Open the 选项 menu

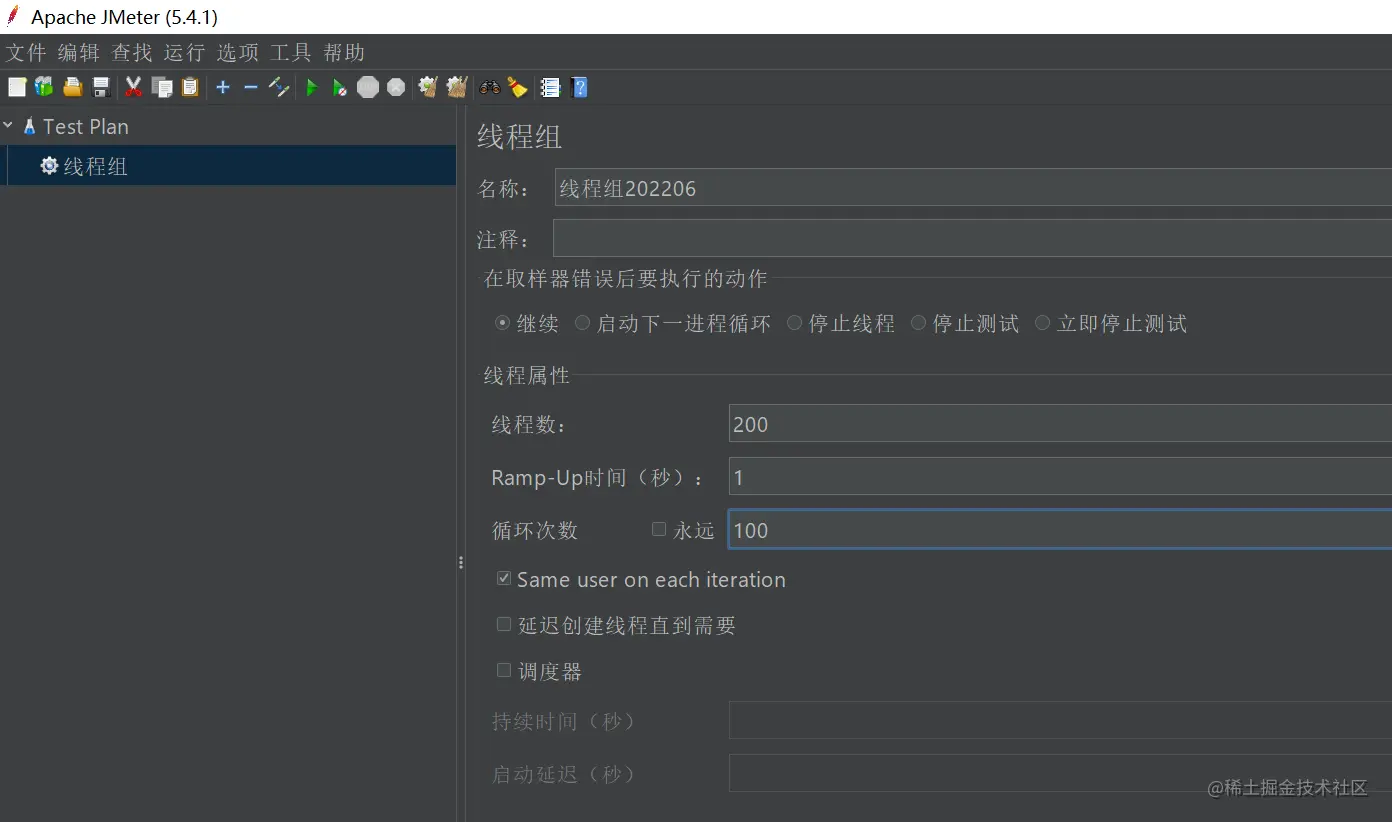(x=238, y=52)
